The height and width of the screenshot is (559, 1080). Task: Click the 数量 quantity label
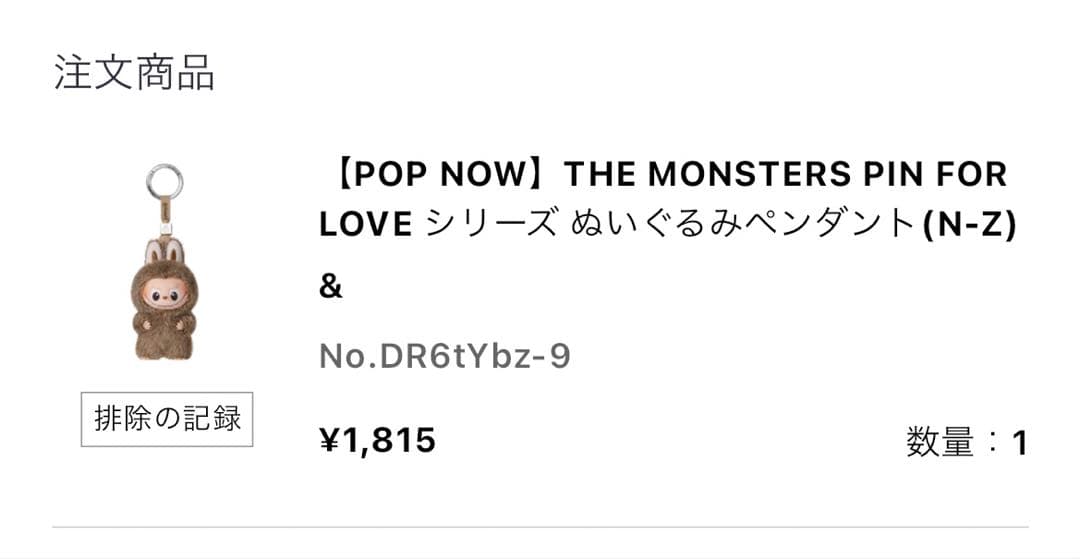coord(940,441)
